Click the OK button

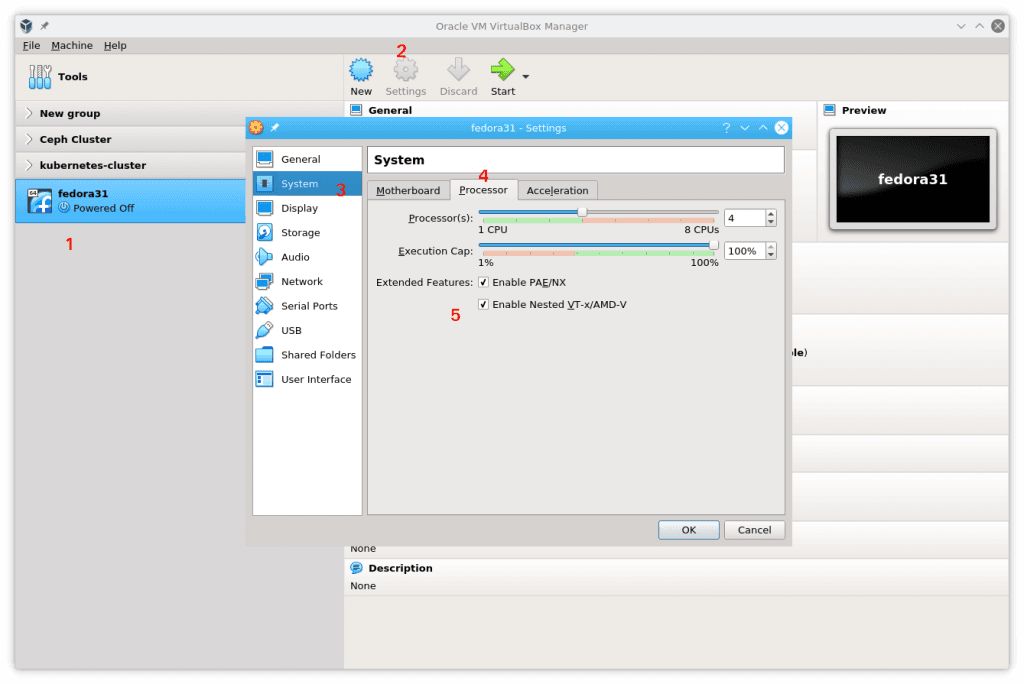coord(688,529)
